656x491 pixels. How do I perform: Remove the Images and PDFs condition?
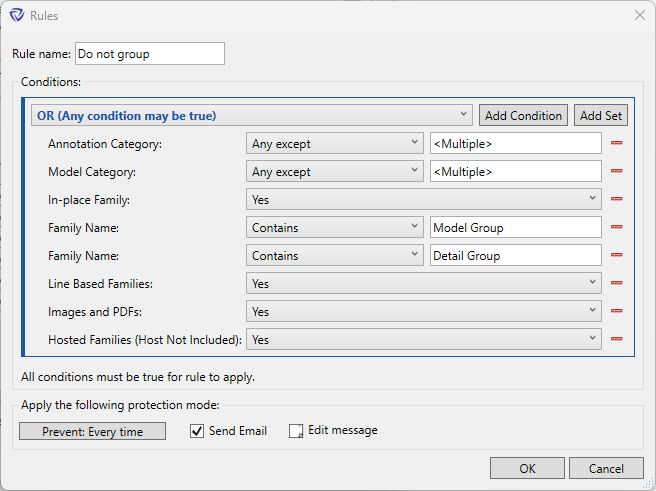616,311
